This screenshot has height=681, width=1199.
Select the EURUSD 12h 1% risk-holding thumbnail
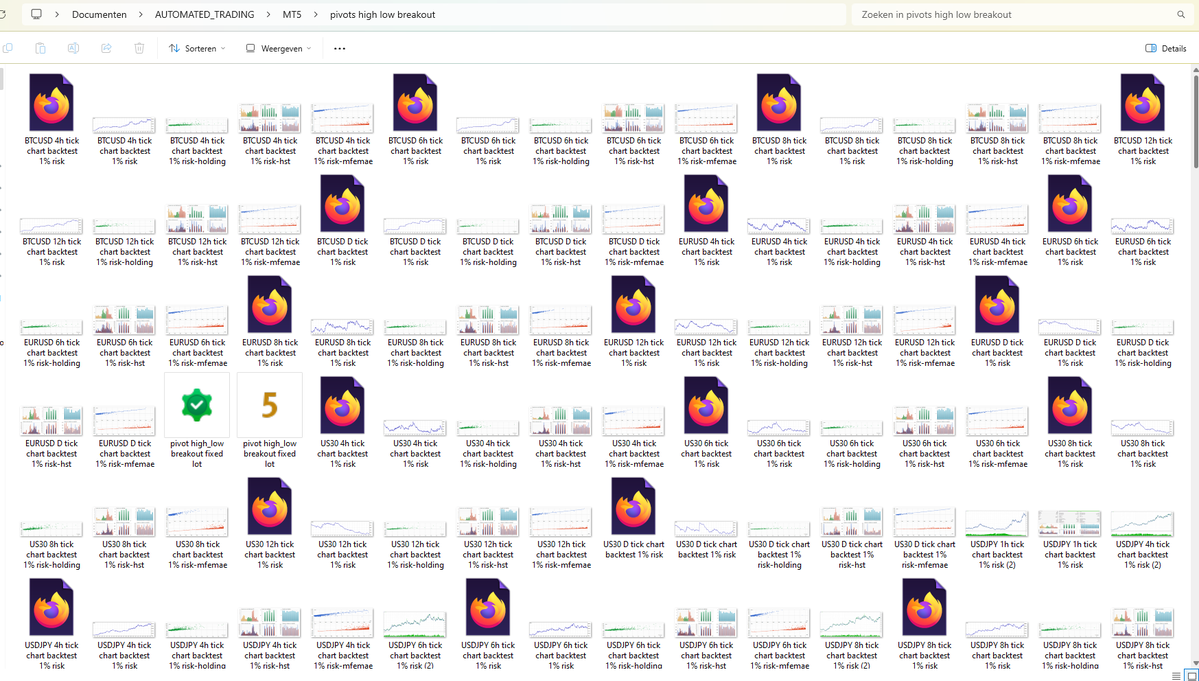click(779, 326)
